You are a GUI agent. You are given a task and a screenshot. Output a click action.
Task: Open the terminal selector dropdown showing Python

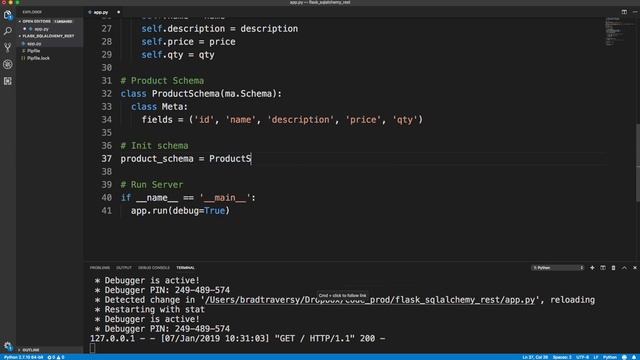(x=558, y=268)
